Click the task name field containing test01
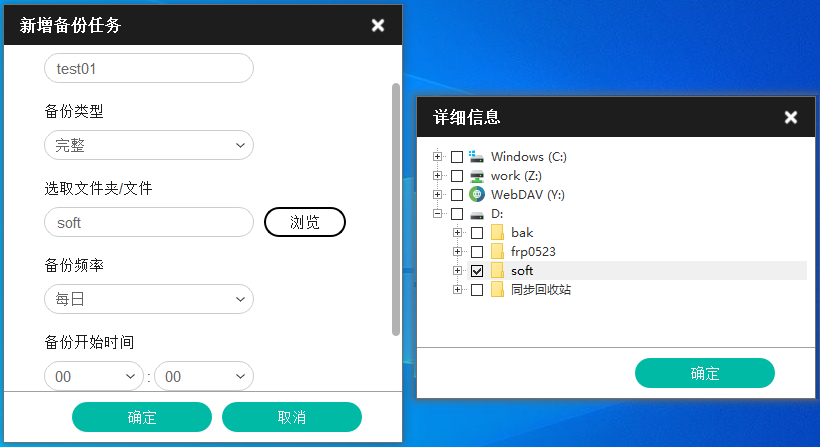The height and width of the screenshot is (447, 820). point(149,68)
